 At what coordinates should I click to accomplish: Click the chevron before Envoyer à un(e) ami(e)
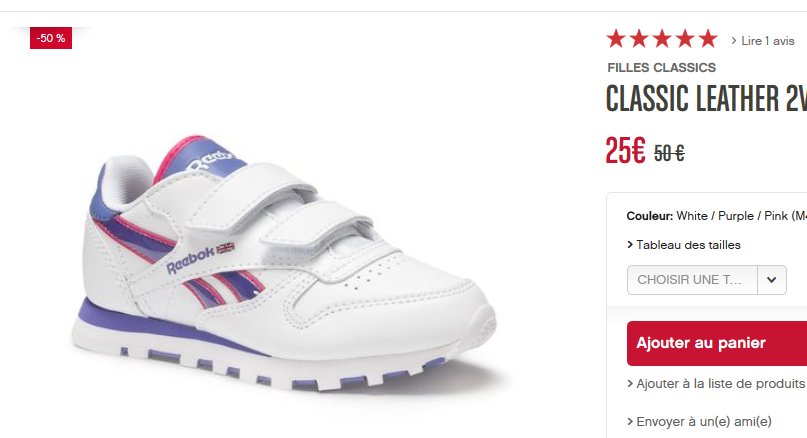(x=630, y=422)
